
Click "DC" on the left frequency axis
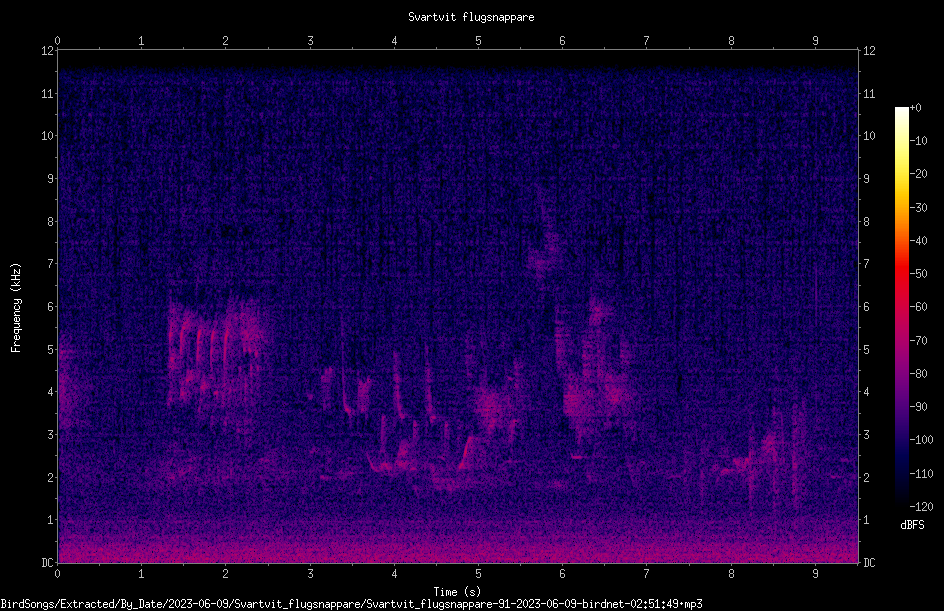point(47,563)
